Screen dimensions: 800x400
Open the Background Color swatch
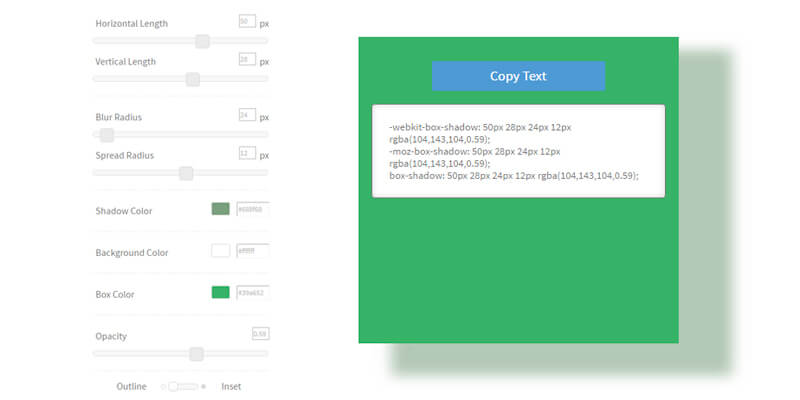click(x=220, y=251)
